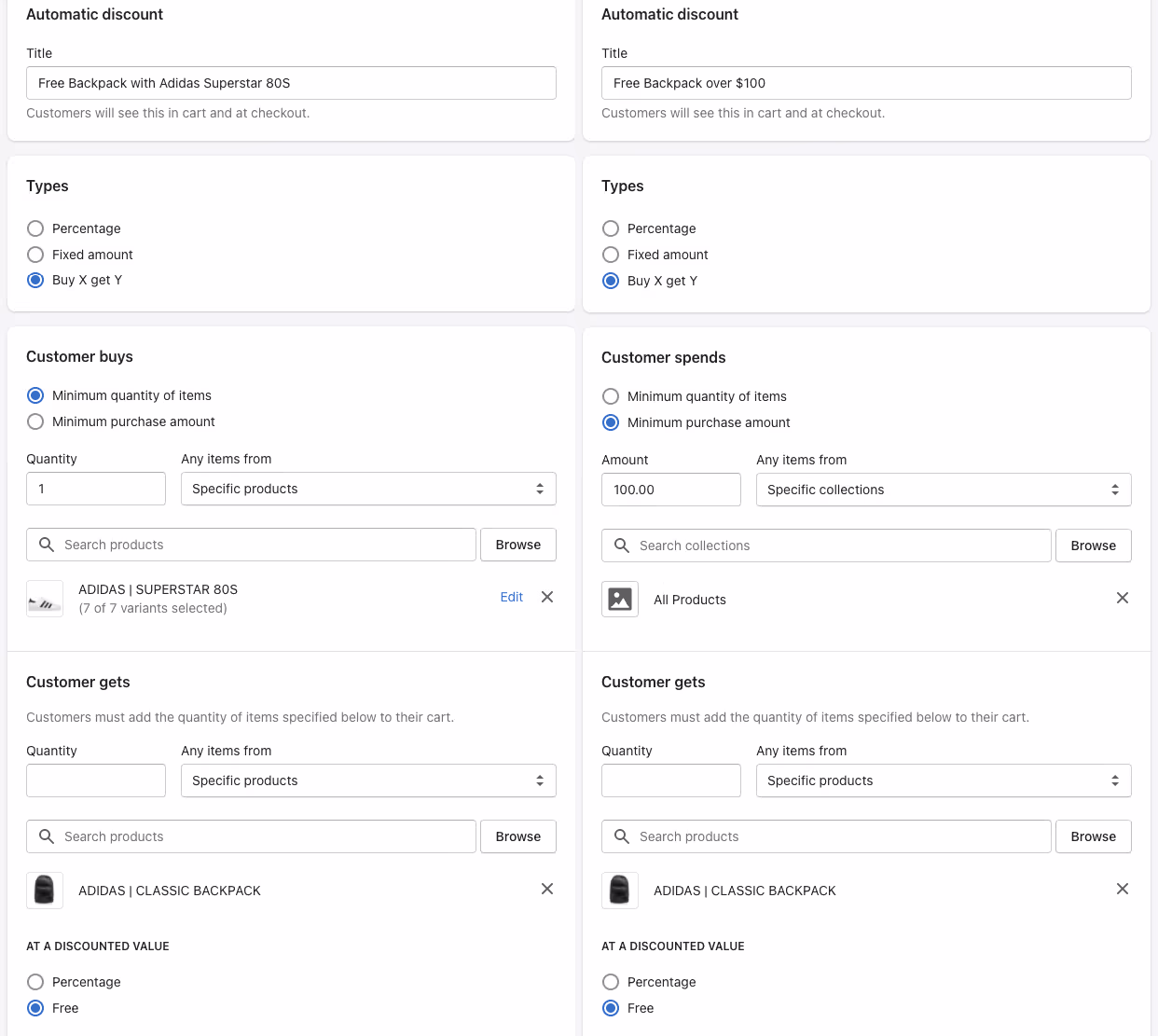
Task: Select Percentage discounted value in left panel
Action: (x=35, y=982)
